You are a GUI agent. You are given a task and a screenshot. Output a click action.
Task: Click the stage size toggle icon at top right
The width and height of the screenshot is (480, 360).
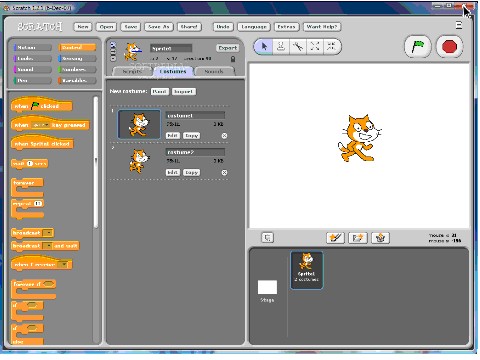pos(459,25)
